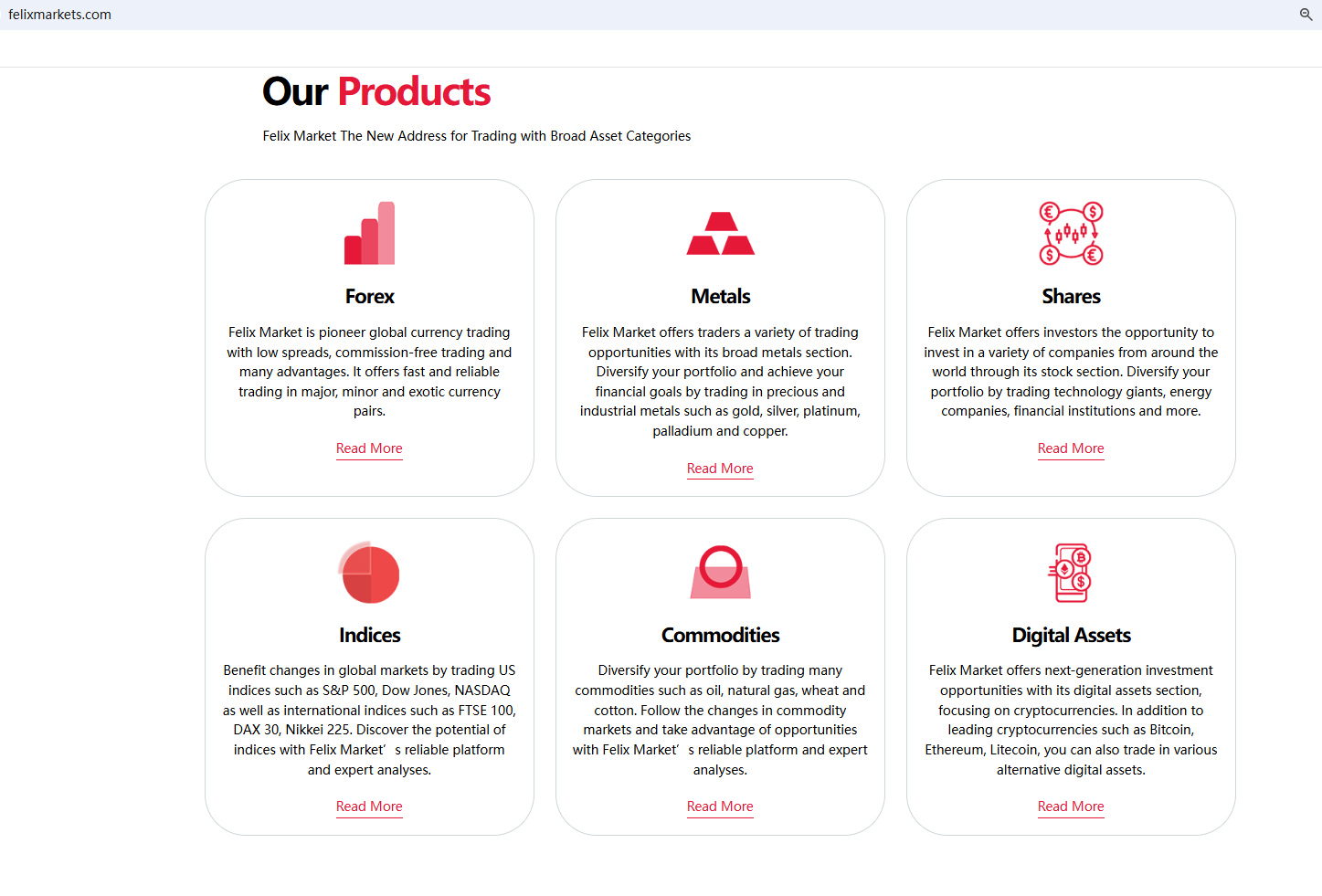
Task: Open Read More for Digital Assets
Action: [x=1071, y=806]
